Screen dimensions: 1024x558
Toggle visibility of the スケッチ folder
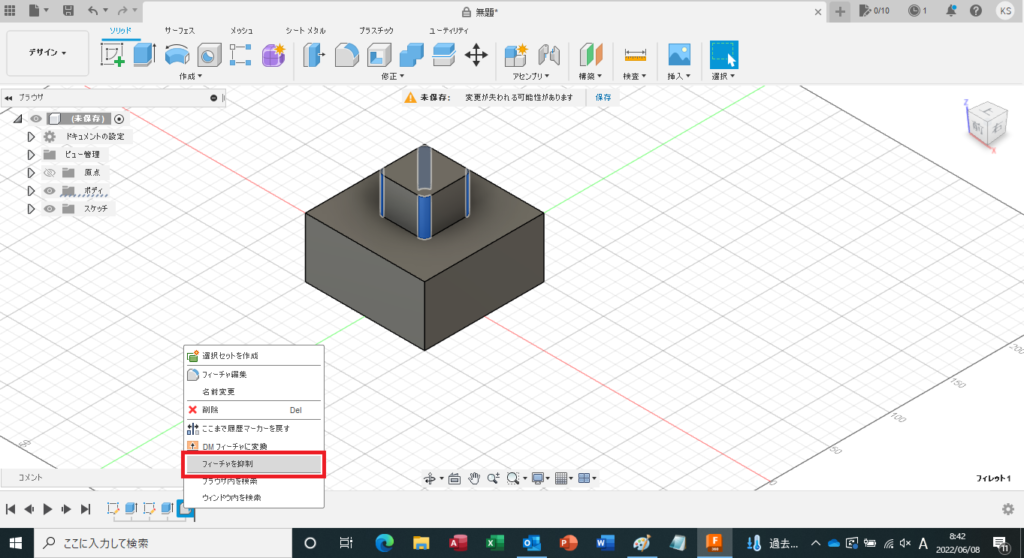[50, 209]
